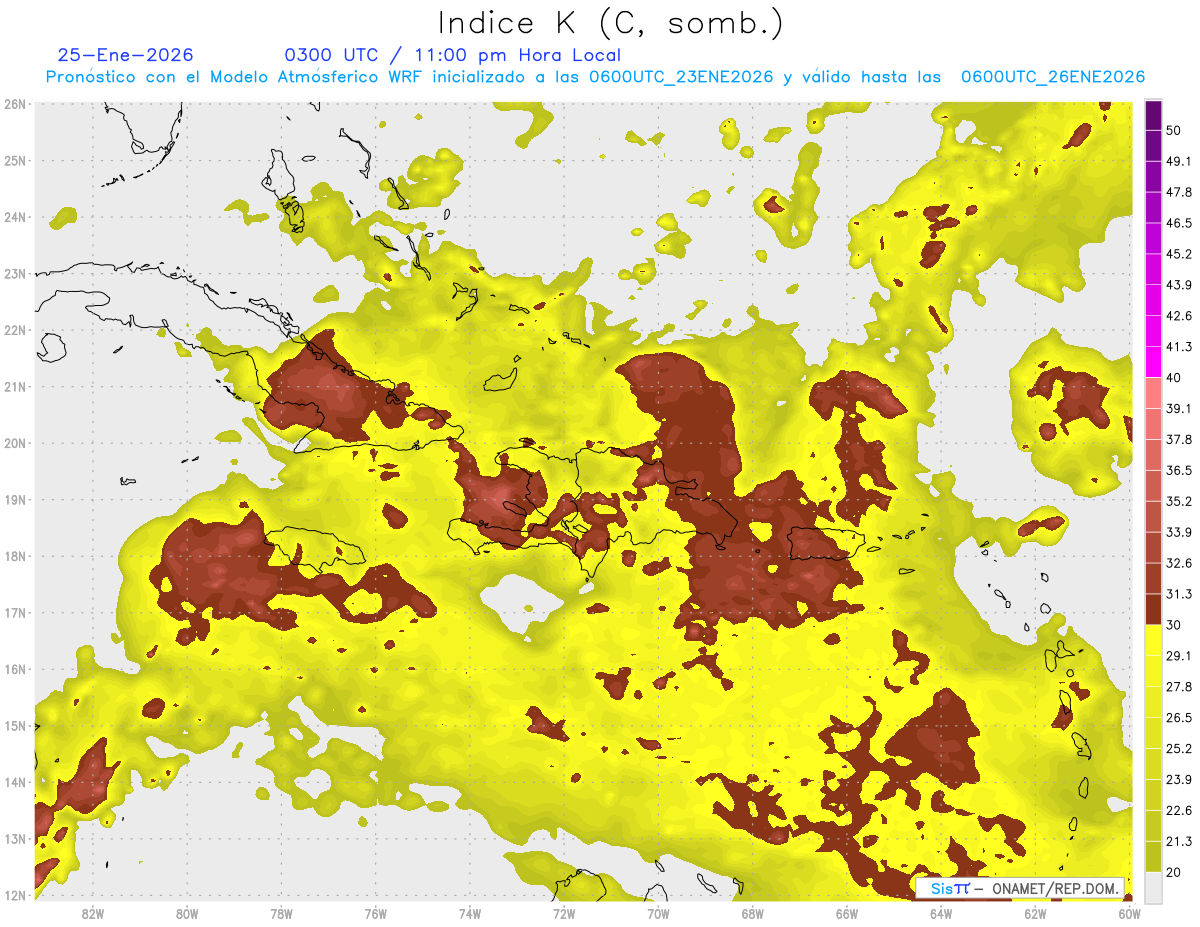This screenshot has width=1200, height=927.
Task: Click the '25N' latitude label
Action: pyautogui.click(x=15, y=161)
